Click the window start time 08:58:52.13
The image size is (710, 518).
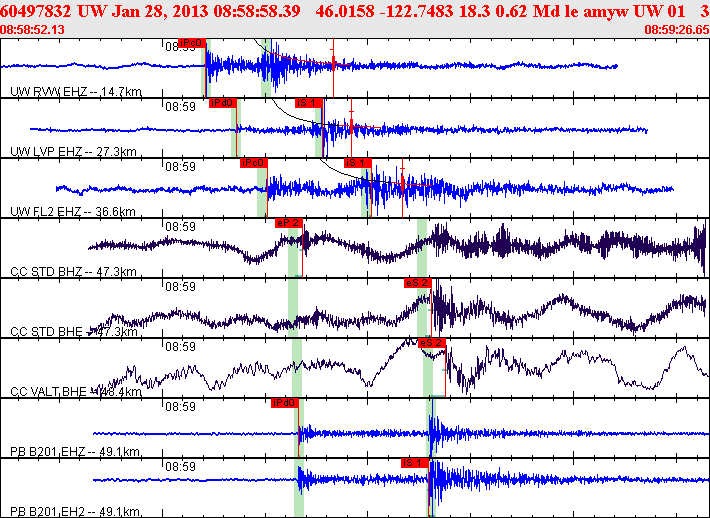click(32, 30)
